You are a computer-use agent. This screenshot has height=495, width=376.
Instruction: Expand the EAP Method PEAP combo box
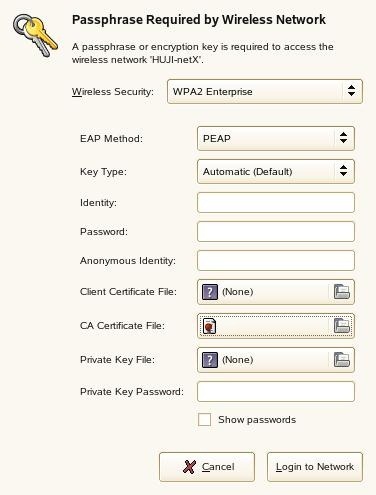point(276,138)
